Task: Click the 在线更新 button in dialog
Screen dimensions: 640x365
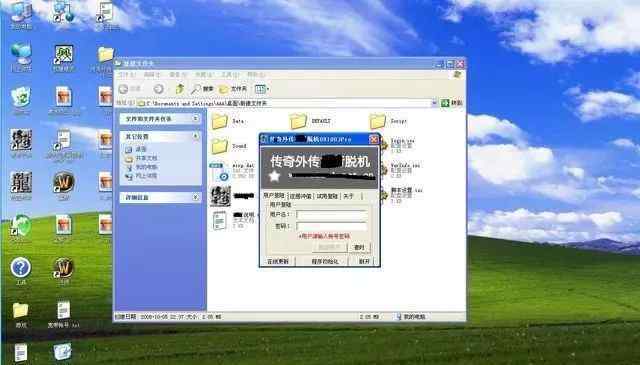Action: click(278, 261)
